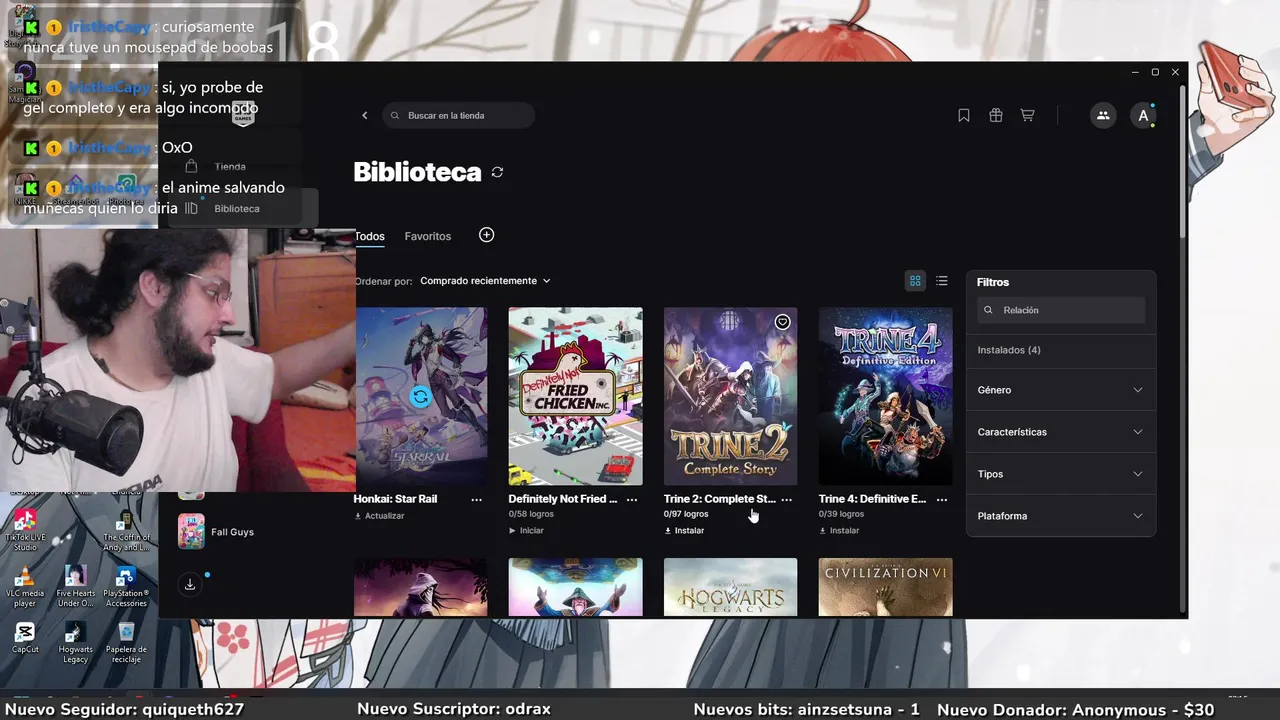Open the account profile avatar 'A'
This screenshot has height=720, width=1280.
1144,116
